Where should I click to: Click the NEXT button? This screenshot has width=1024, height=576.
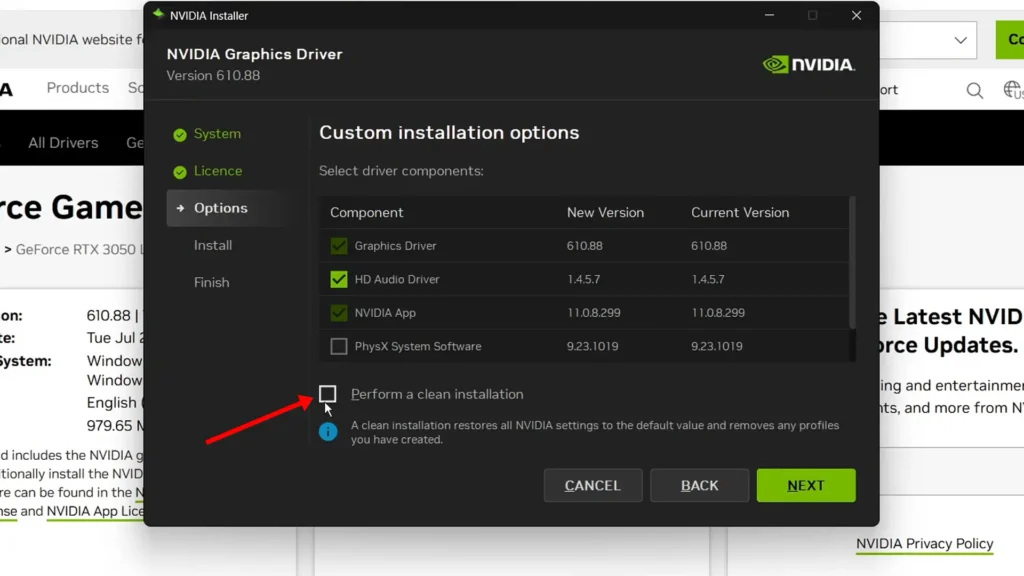click(806, 485)
